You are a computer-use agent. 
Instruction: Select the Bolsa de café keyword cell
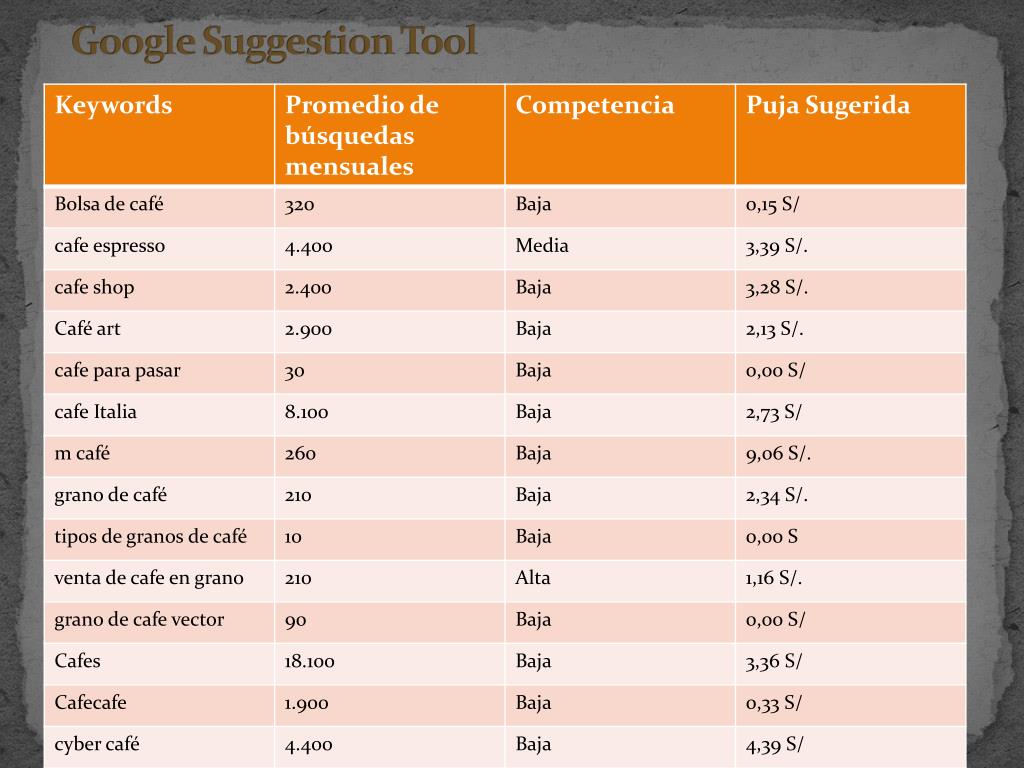(159, 206)
